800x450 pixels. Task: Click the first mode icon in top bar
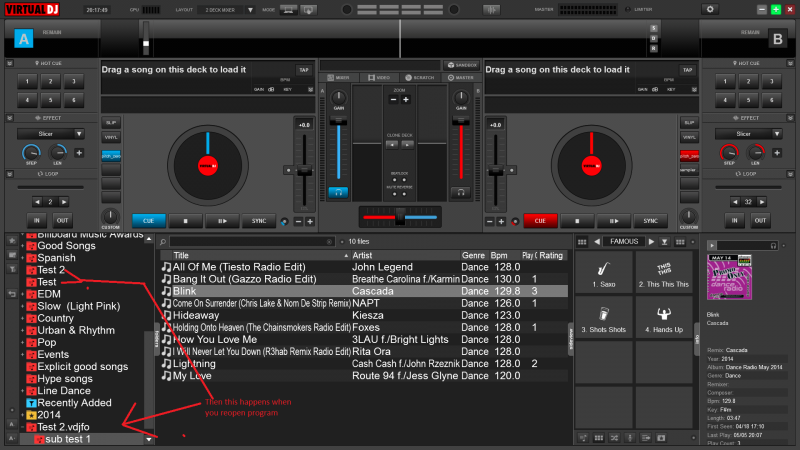point(288,10)
